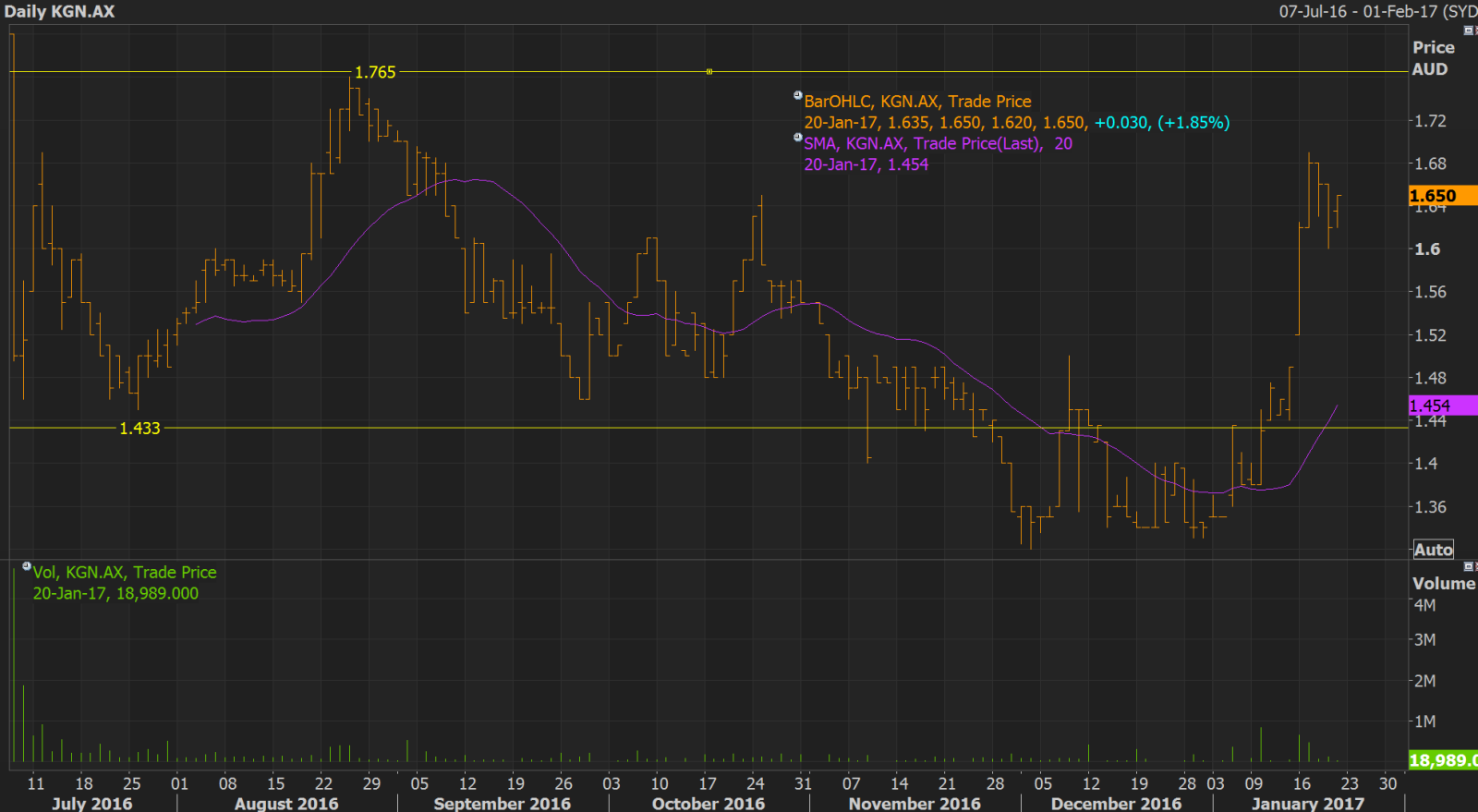Select the 1.765 horizontal line label
The width and height of the screenshot is (1478, 812).
375,72
